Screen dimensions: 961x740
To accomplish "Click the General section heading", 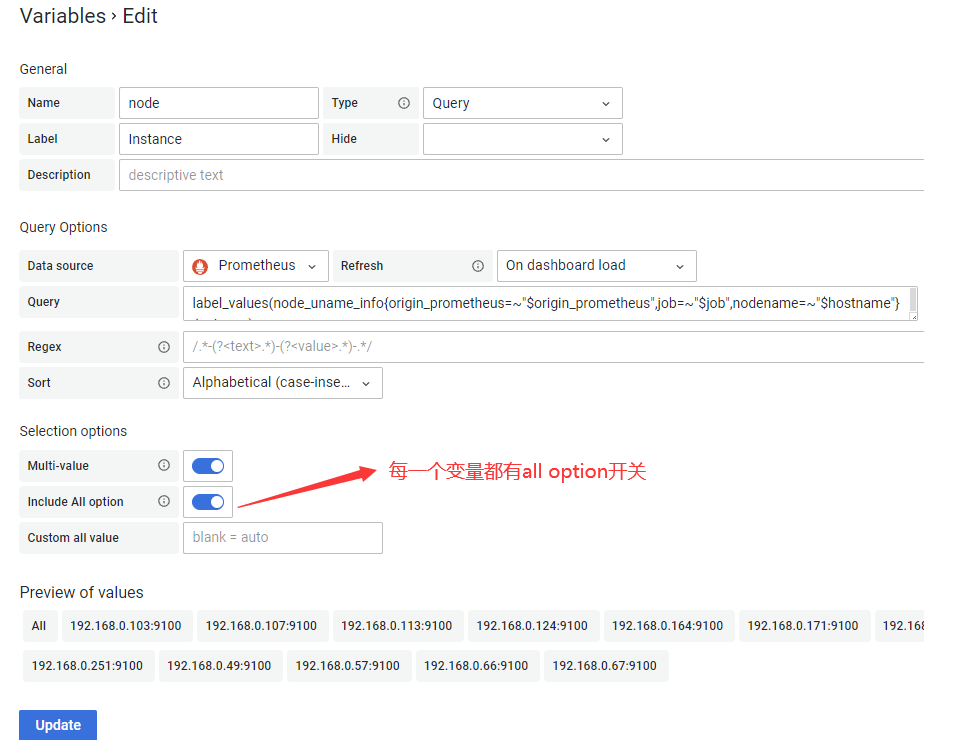I will 43,69.
